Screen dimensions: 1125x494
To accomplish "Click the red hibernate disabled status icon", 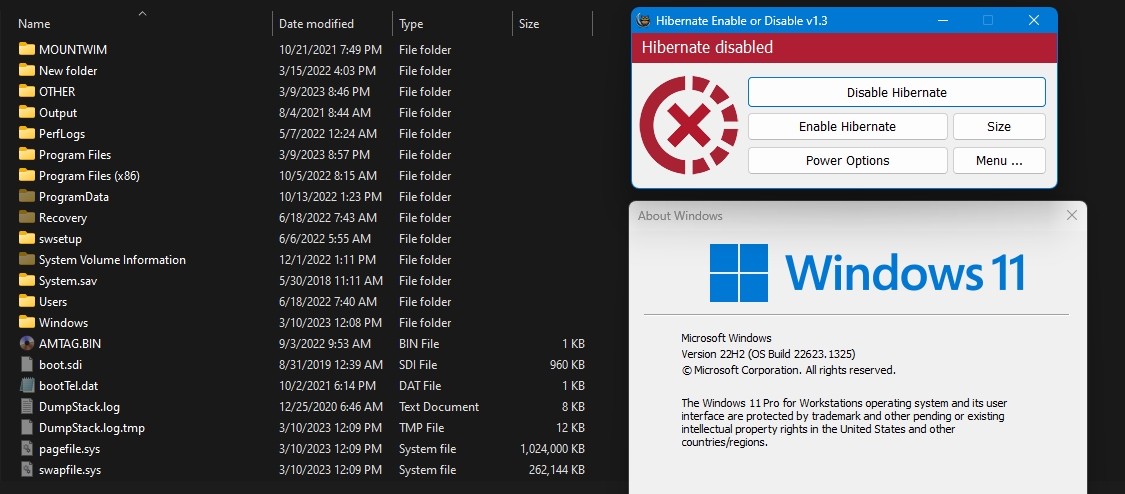I will click(x=689, y=125).
